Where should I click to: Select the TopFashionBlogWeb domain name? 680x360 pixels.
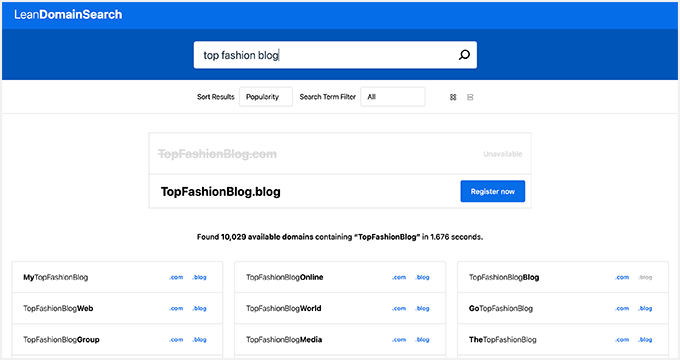click(58, 308)
